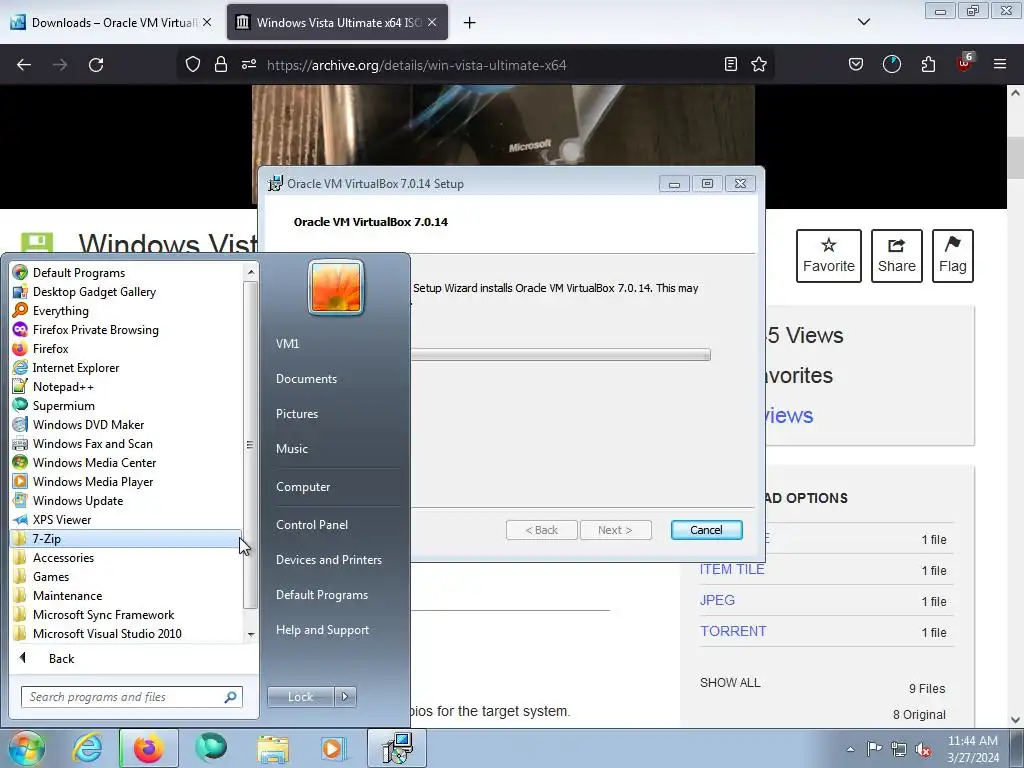Click the Search programs and files box
Screen dimensions: 1024x768
131,697
